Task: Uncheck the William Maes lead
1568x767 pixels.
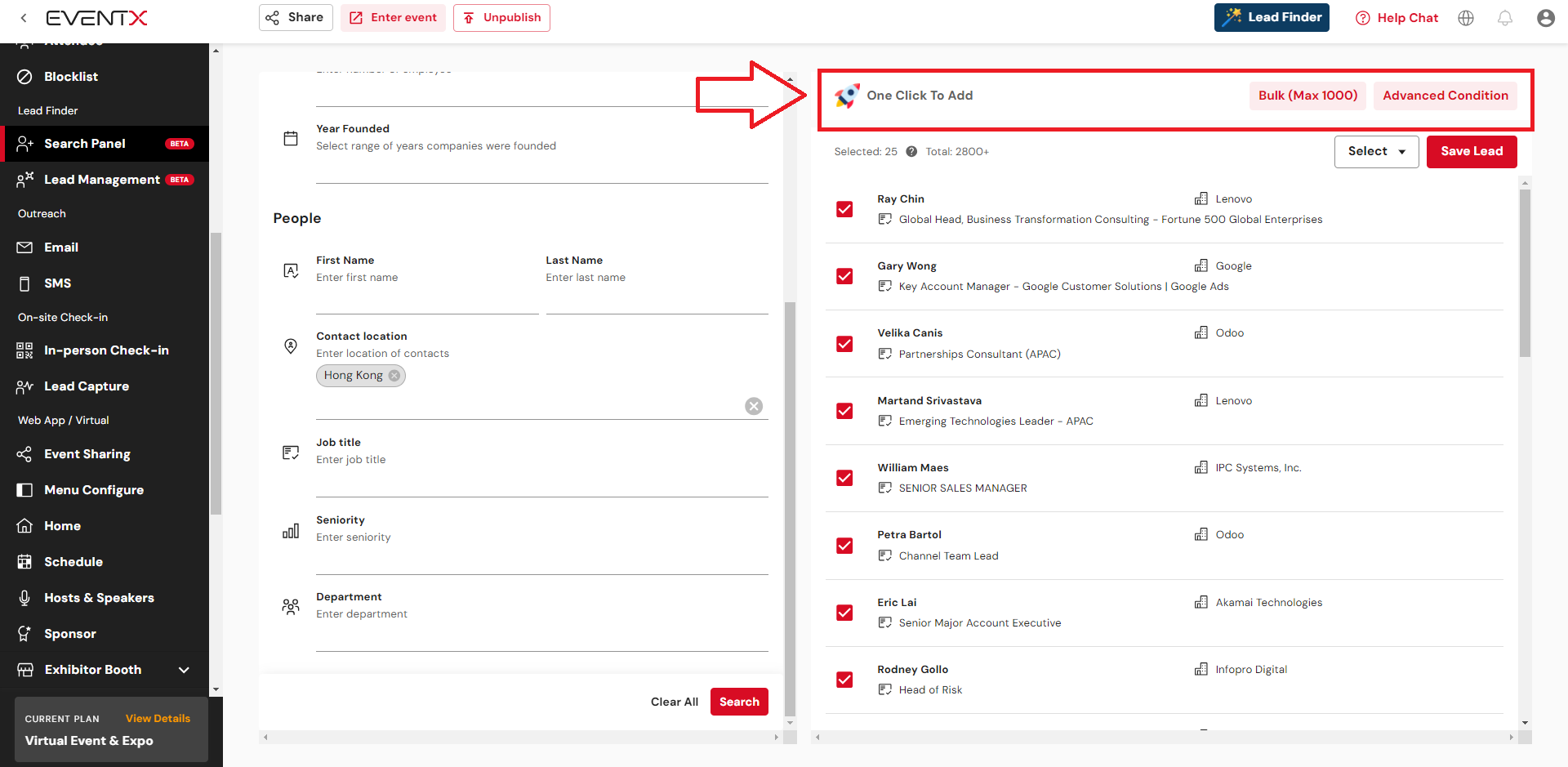Action: coord(844,478)
